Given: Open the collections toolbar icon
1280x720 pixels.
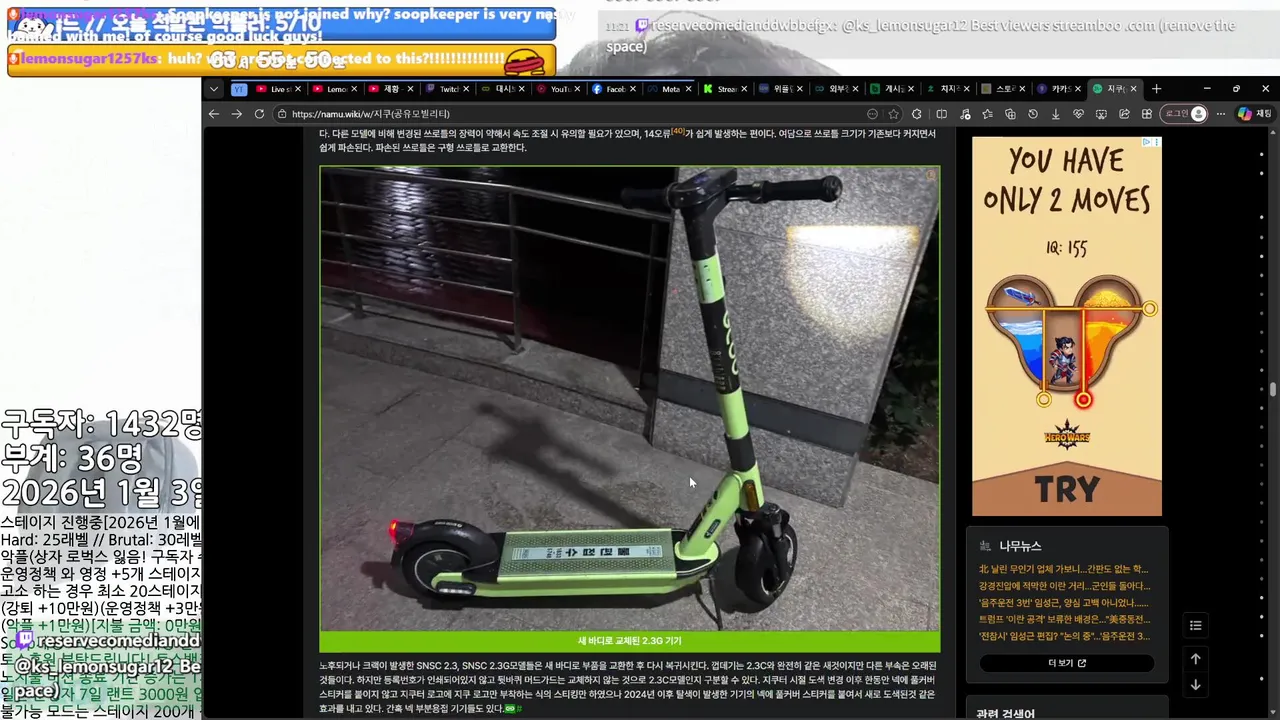Looking at the screenshot, I should point(1010,114).
